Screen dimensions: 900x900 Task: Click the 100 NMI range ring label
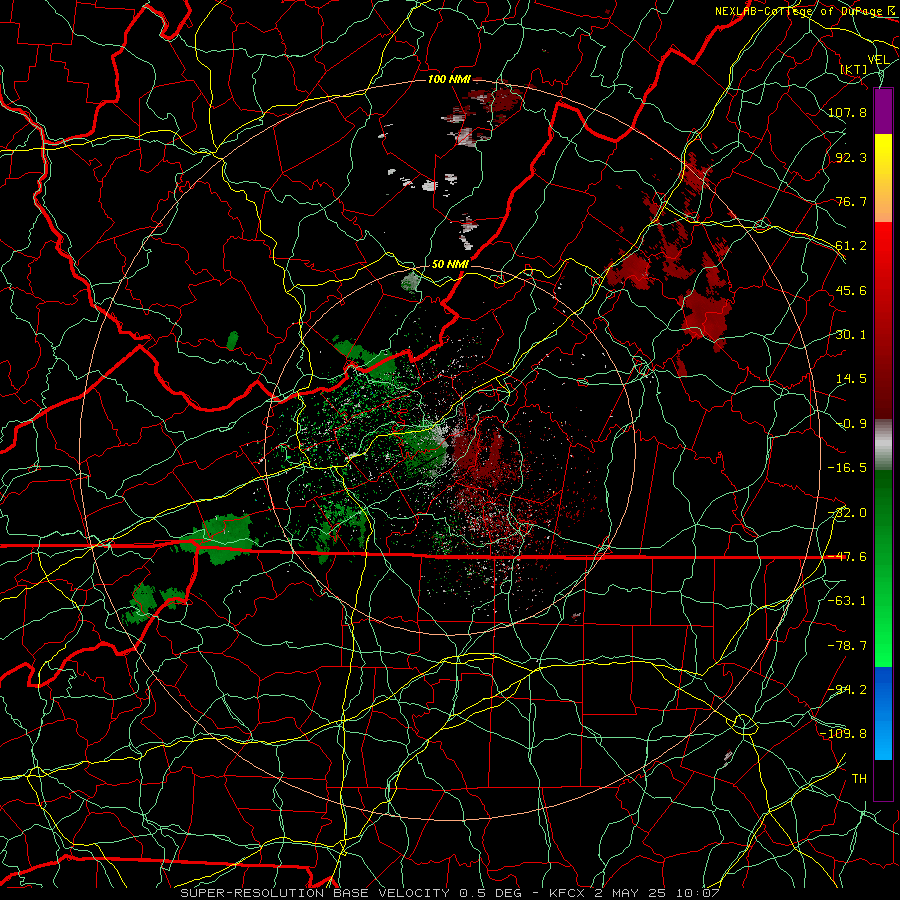point(449,79)
